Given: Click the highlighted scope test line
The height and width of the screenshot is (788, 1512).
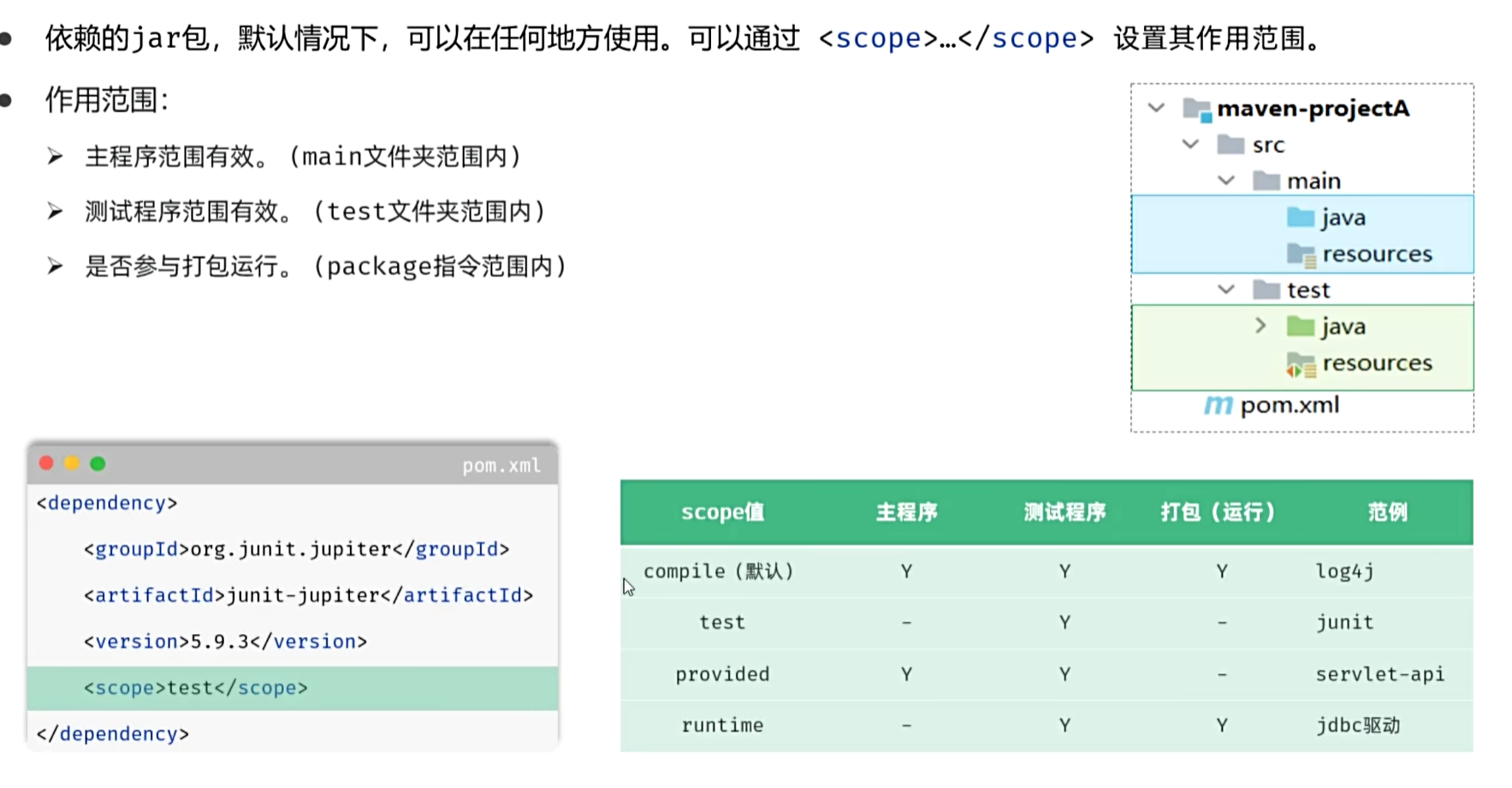Looking at the screenshot, I should tap(293, 688).
